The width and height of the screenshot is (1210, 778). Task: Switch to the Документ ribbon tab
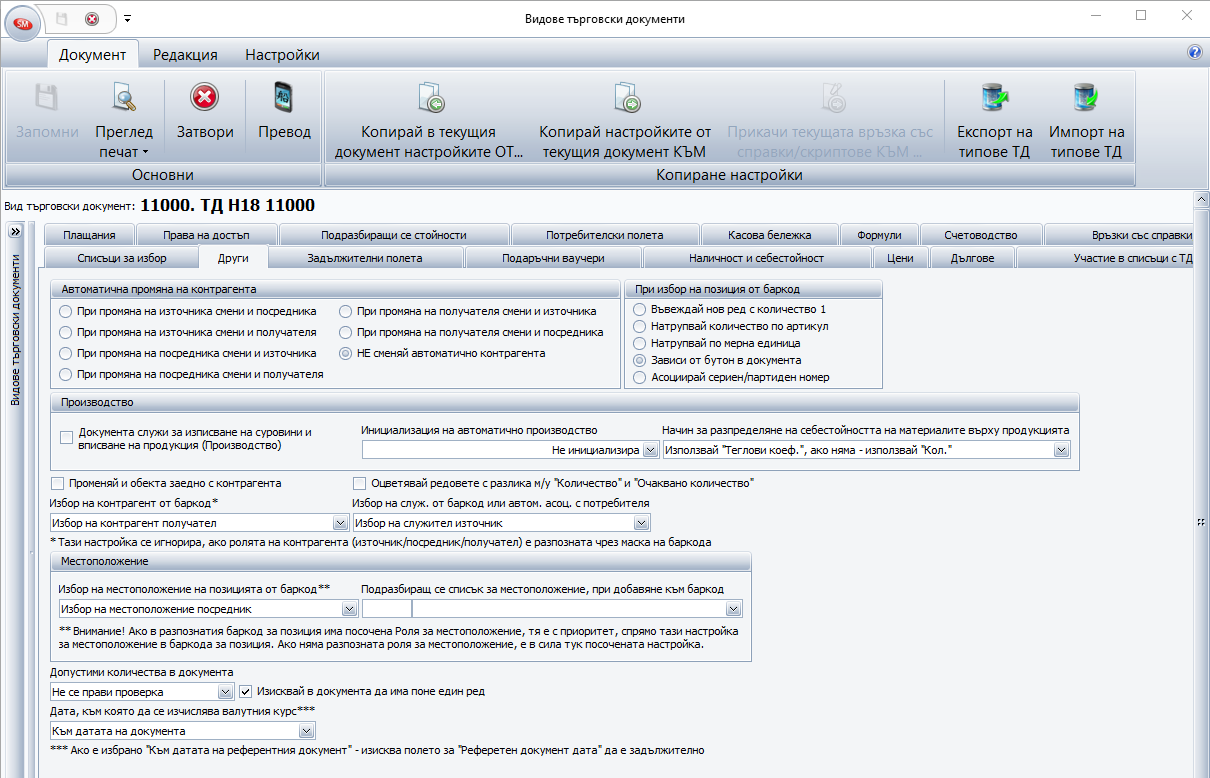92,55
